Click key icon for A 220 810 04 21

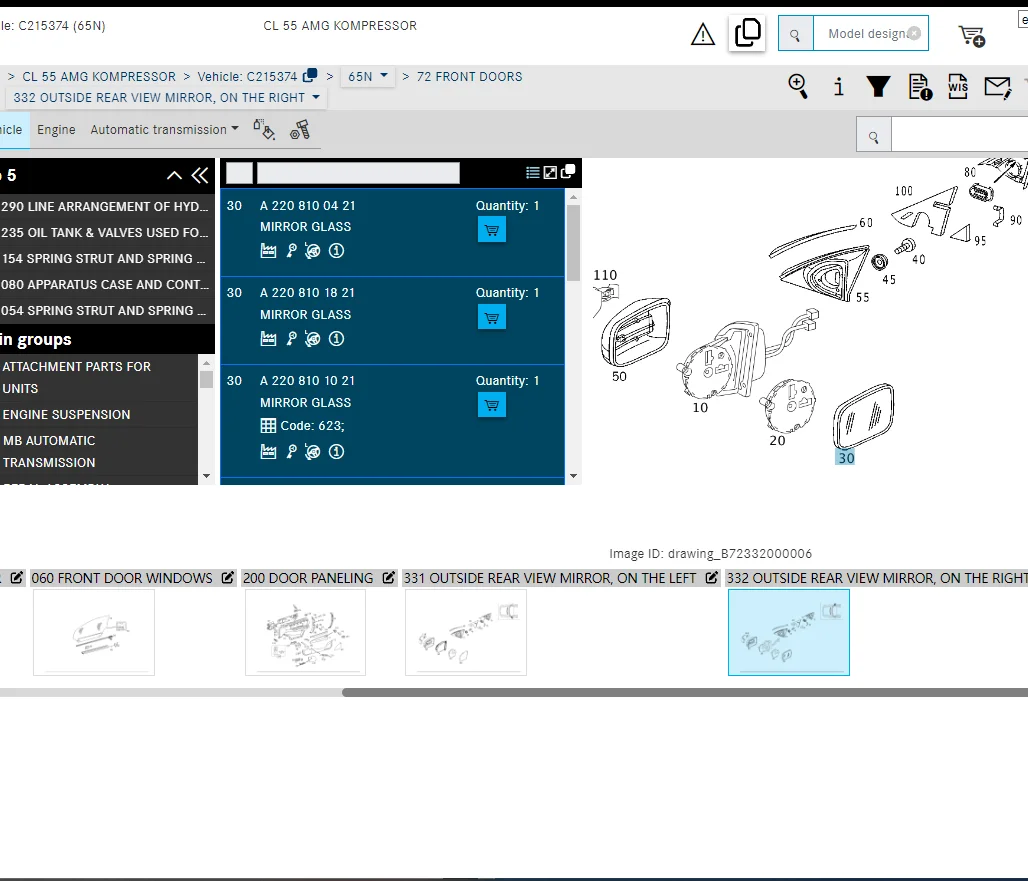point(292,251)
